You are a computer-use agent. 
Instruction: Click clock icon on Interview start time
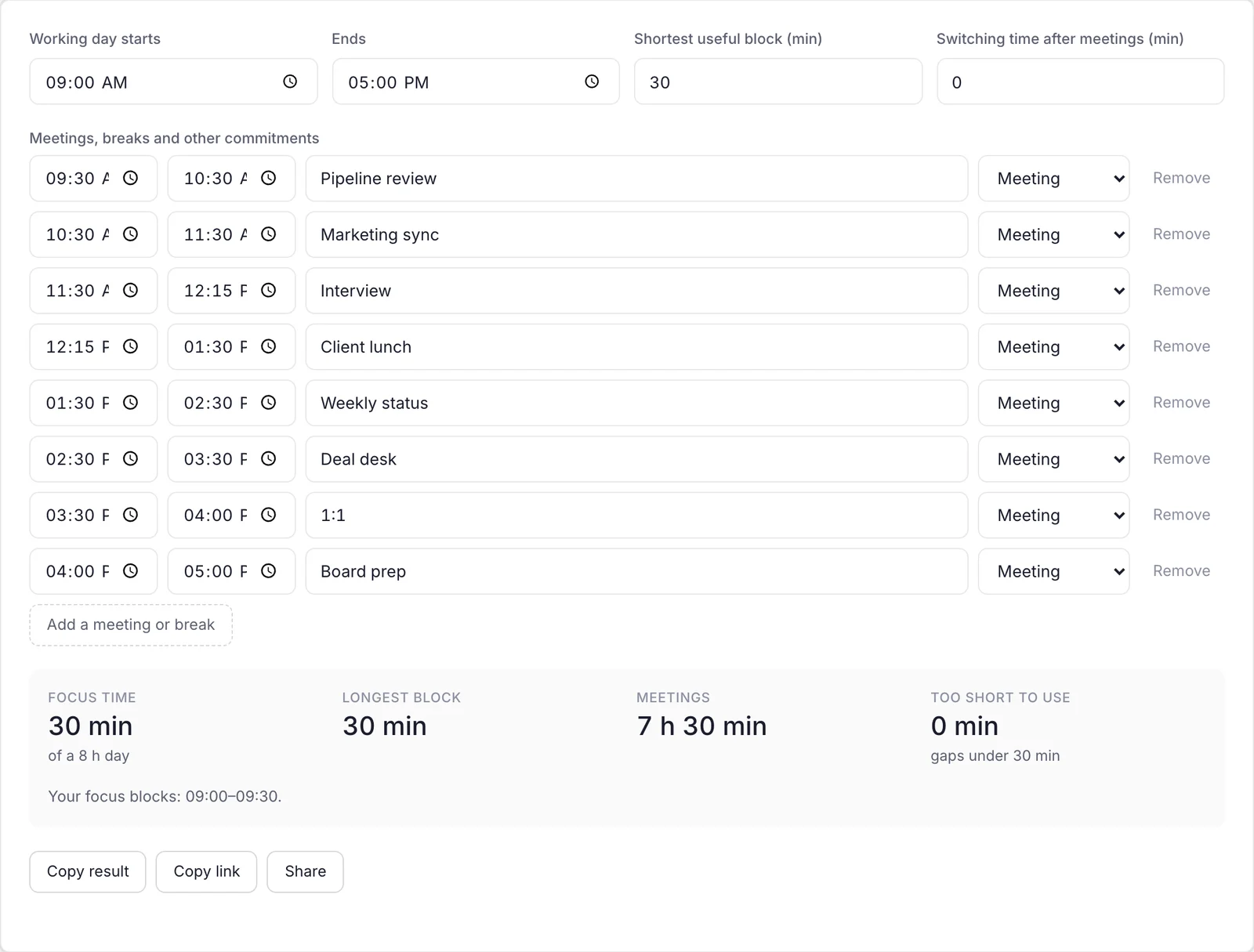[x=131, y=291]
